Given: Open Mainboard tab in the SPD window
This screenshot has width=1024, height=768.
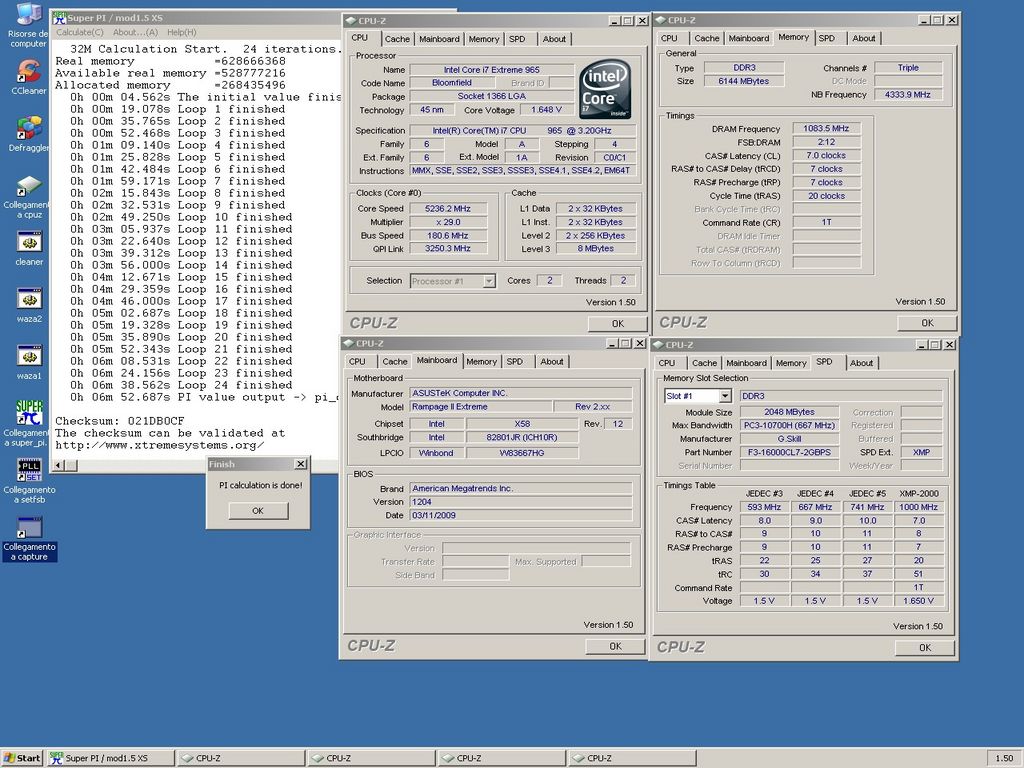Looking at the screenshot, I should click(746, 363).
